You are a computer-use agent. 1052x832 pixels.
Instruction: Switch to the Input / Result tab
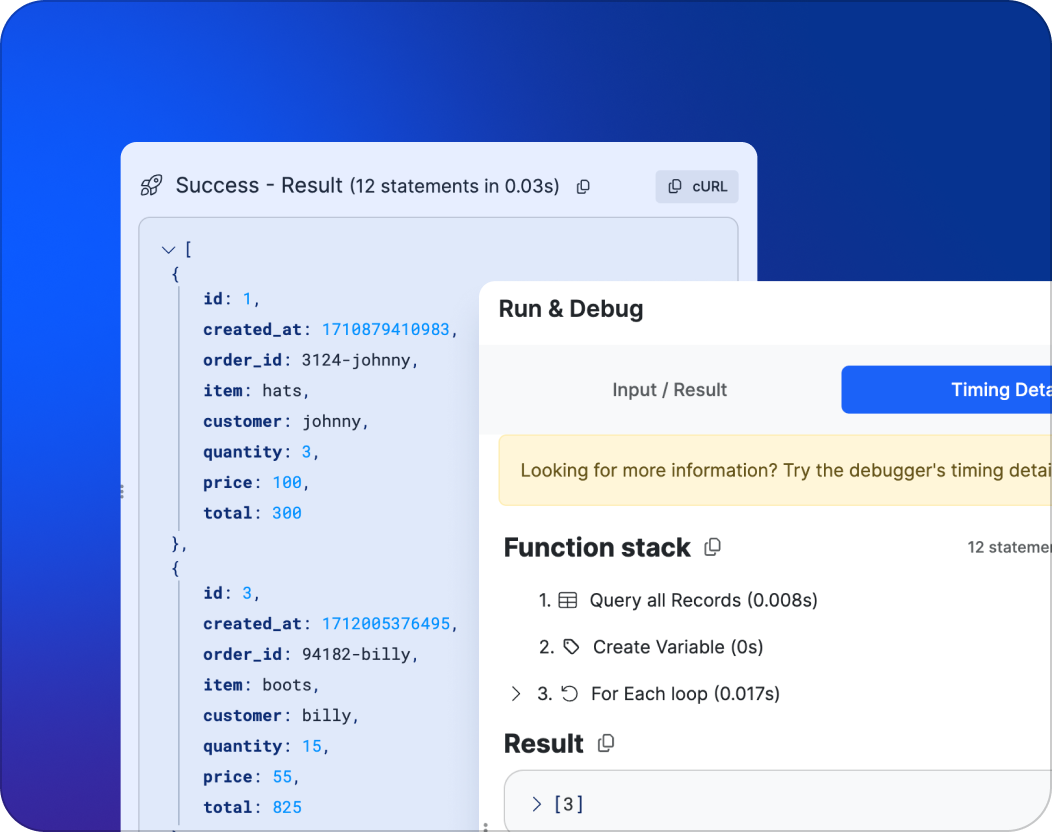(669, 390)
